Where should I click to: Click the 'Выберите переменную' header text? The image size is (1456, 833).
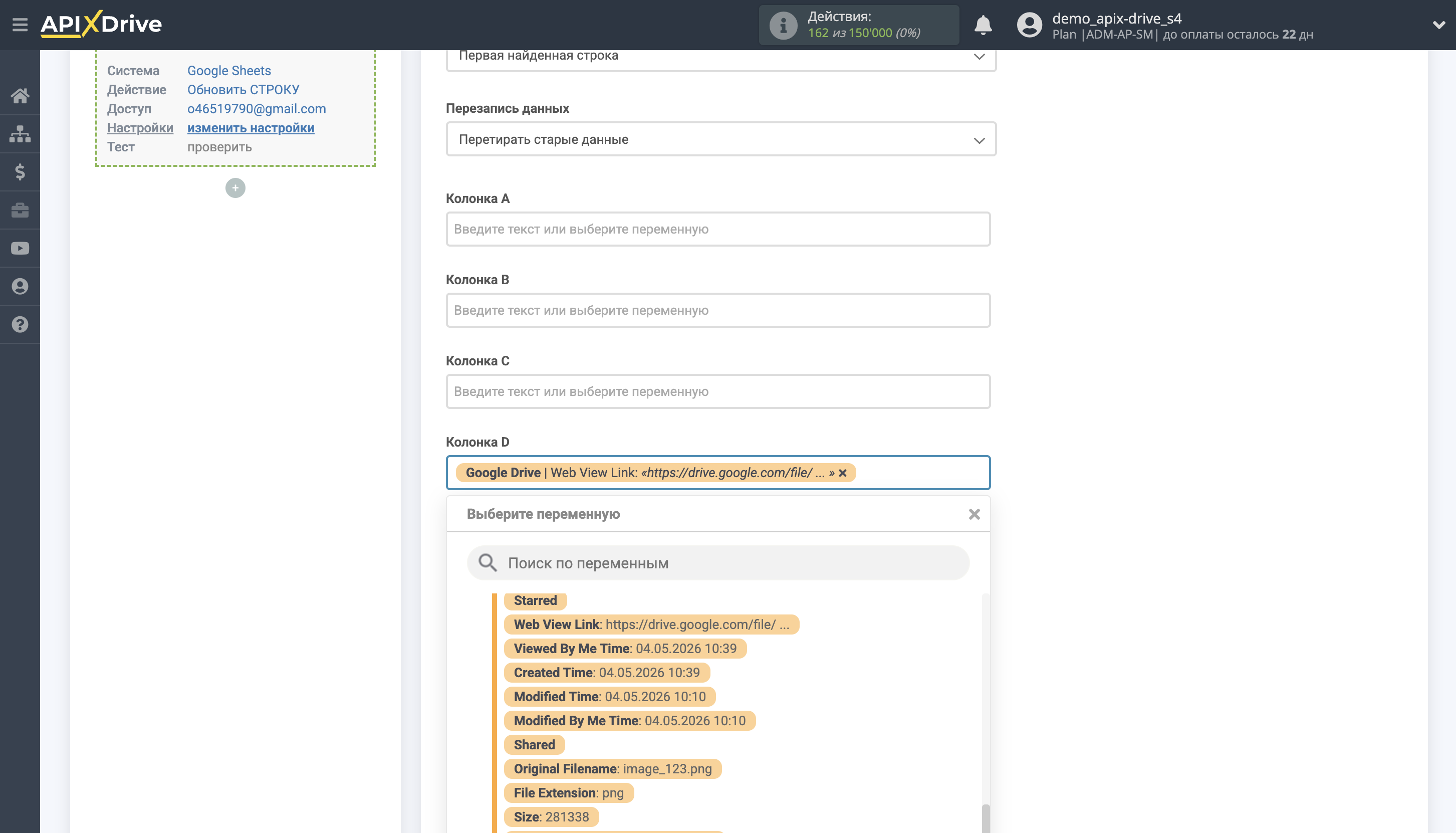(543, 514)
